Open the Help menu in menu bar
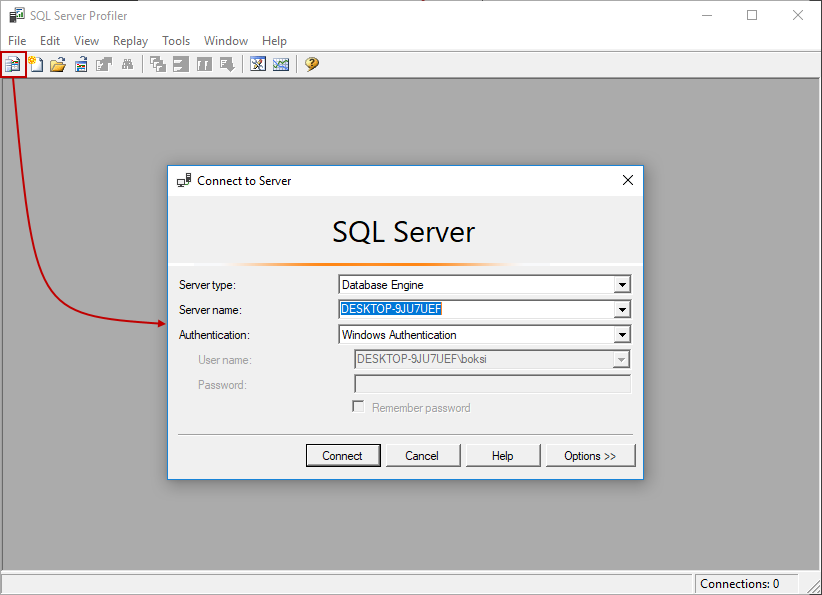Screen dimensions: 822x595 pos(274,41)
